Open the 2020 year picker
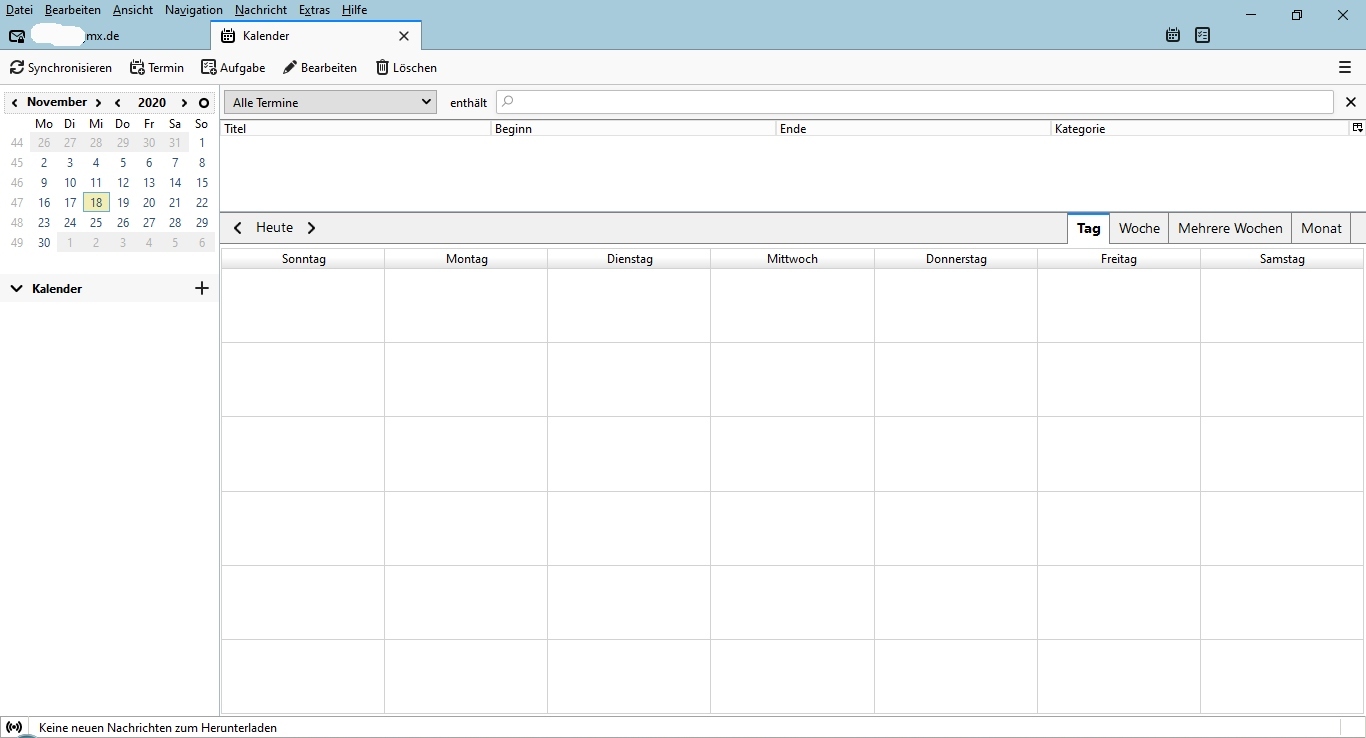 [152, 102]
